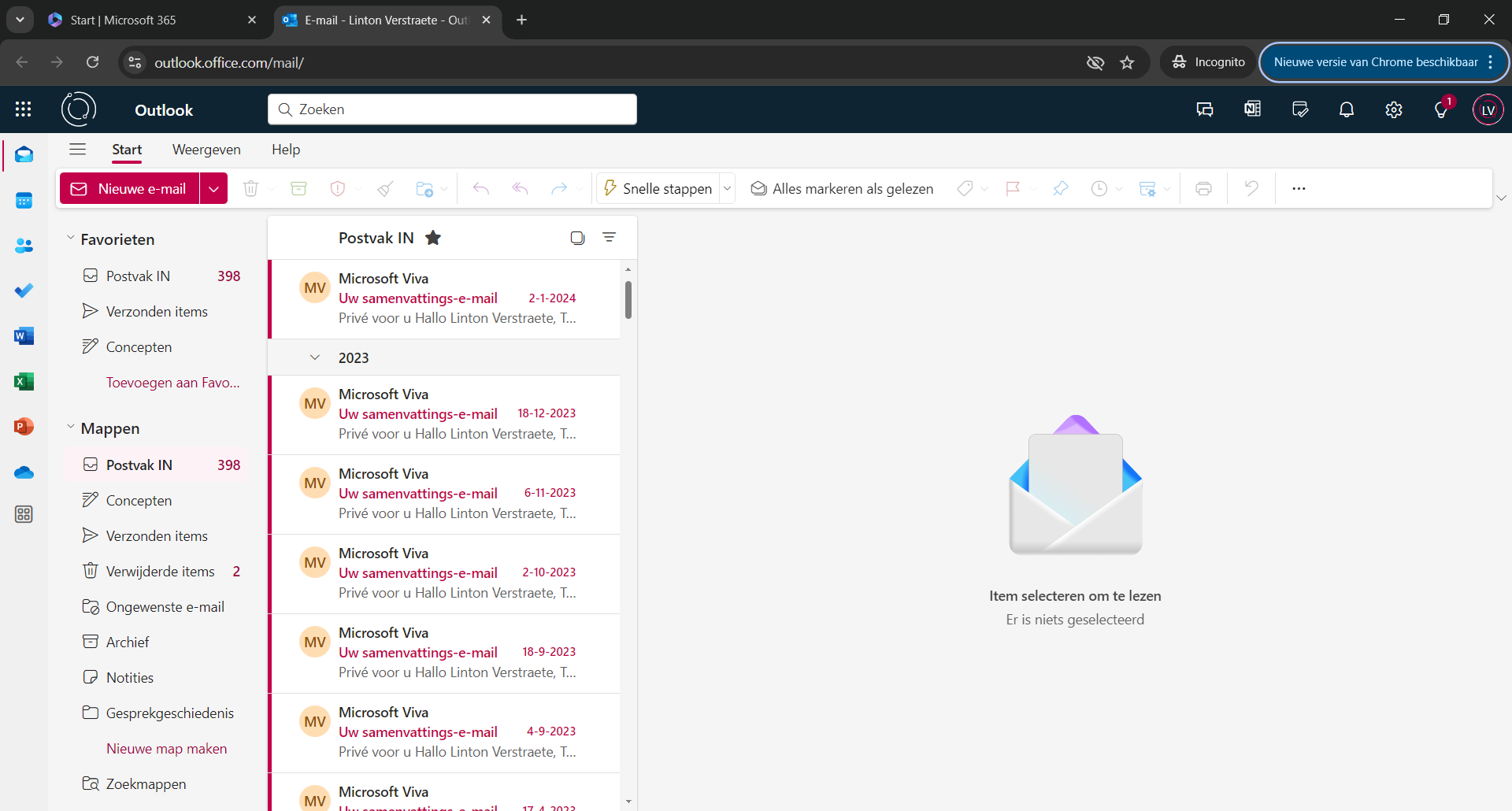Screen dimensions: 1512x811
Task: Open People contacts in the app rail
Action: point(24,246)
